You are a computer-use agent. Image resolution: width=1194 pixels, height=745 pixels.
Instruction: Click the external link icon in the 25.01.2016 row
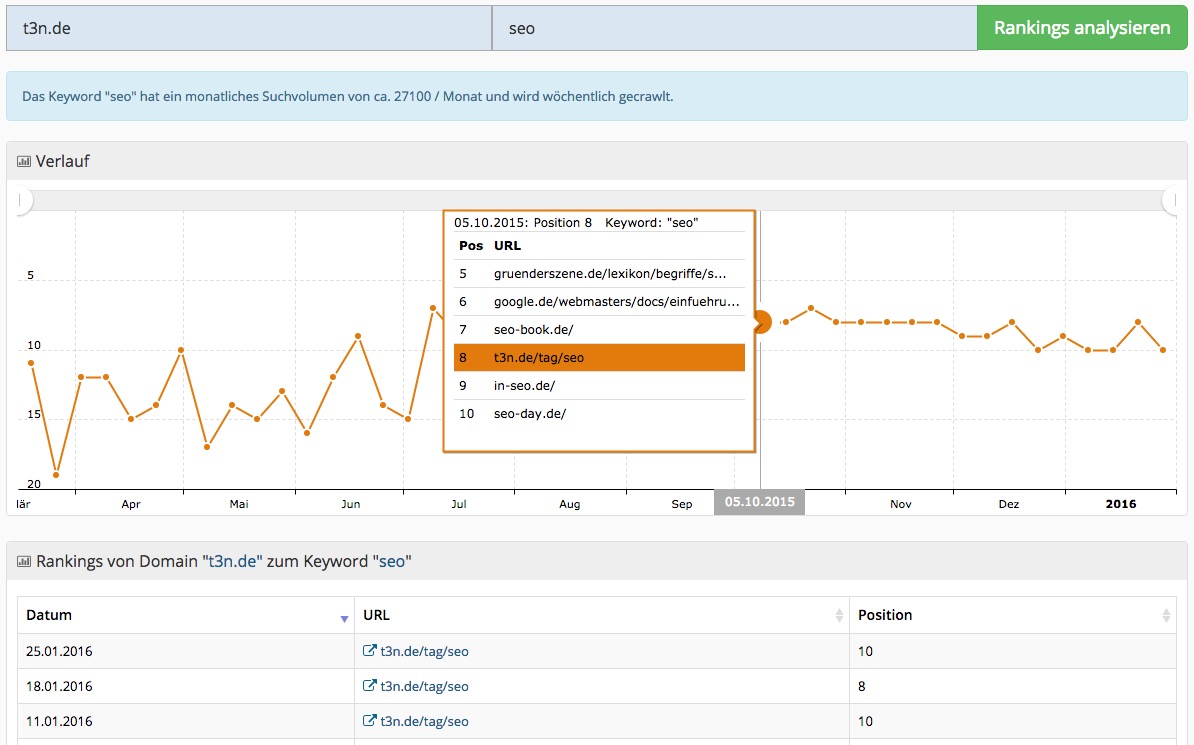[x=369, y=651]
